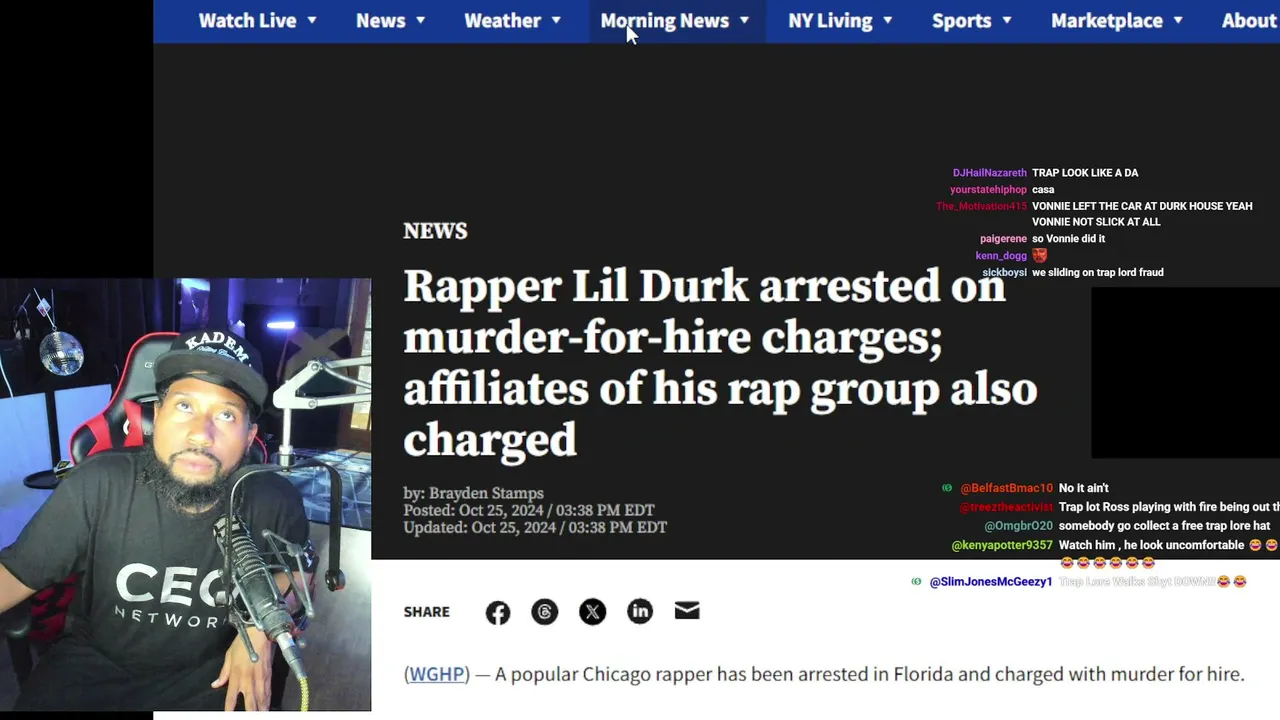Screen dimensions: 1280x720
Task: Open the News menu
Action: click(x=390, y=20)
